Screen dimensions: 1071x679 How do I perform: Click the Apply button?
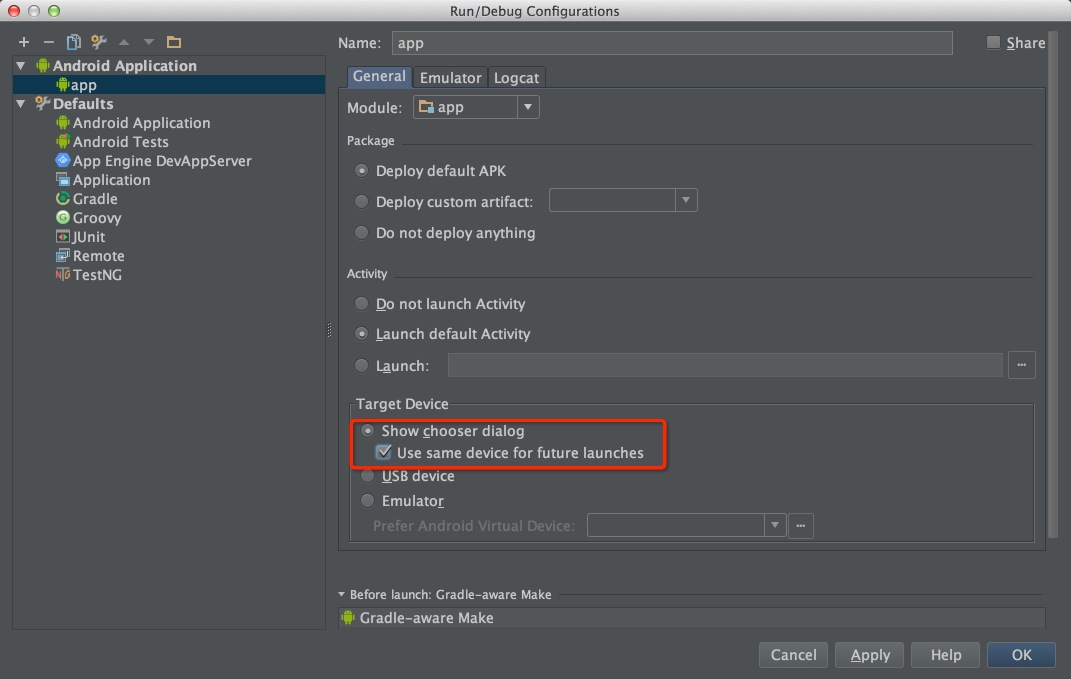point(869,655)
